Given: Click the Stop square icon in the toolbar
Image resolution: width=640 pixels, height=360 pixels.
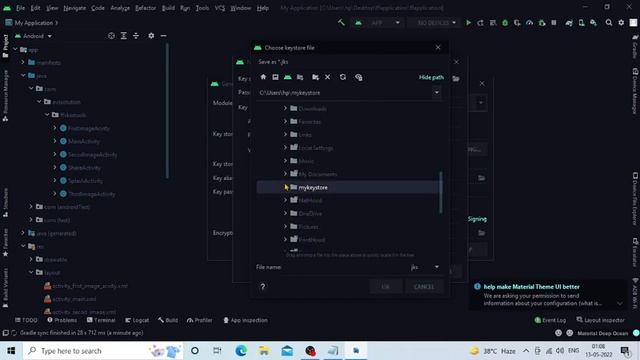Looking at the screenshot, I should click(x=554, y=23).
